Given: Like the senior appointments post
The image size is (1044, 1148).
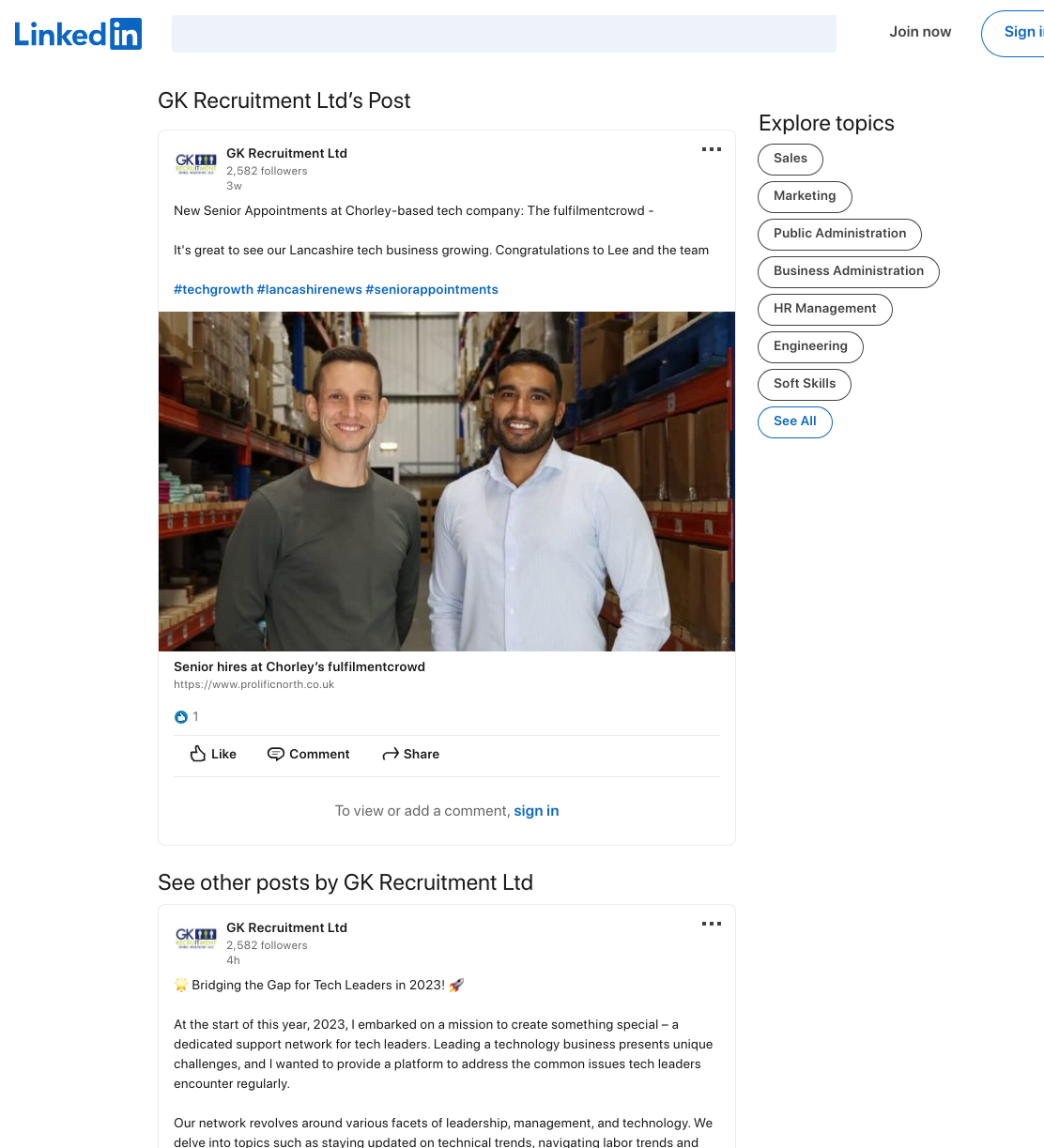Looking at the screenshot, I should click(213, 754).
